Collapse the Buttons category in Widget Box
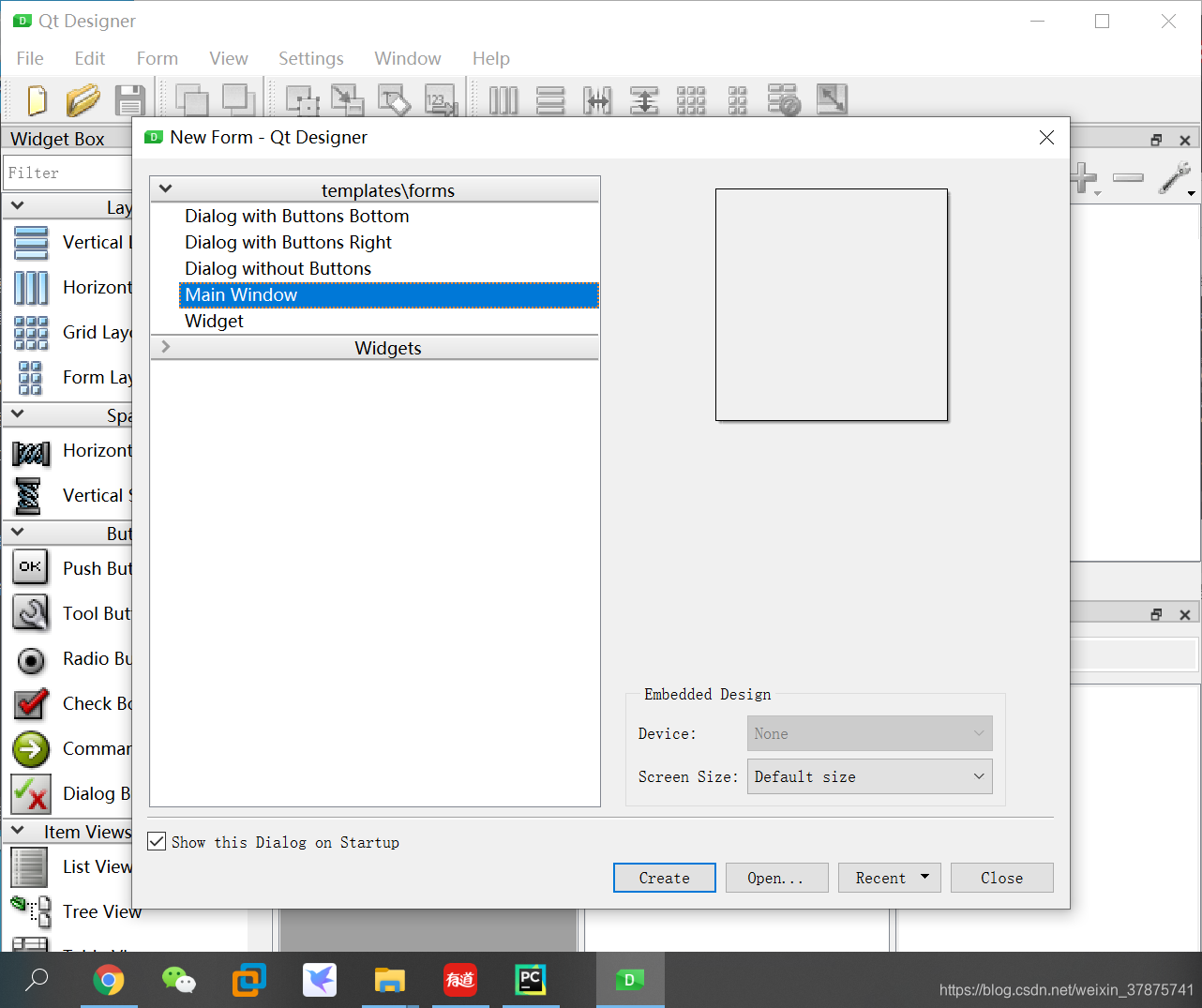 pos(17,532)
